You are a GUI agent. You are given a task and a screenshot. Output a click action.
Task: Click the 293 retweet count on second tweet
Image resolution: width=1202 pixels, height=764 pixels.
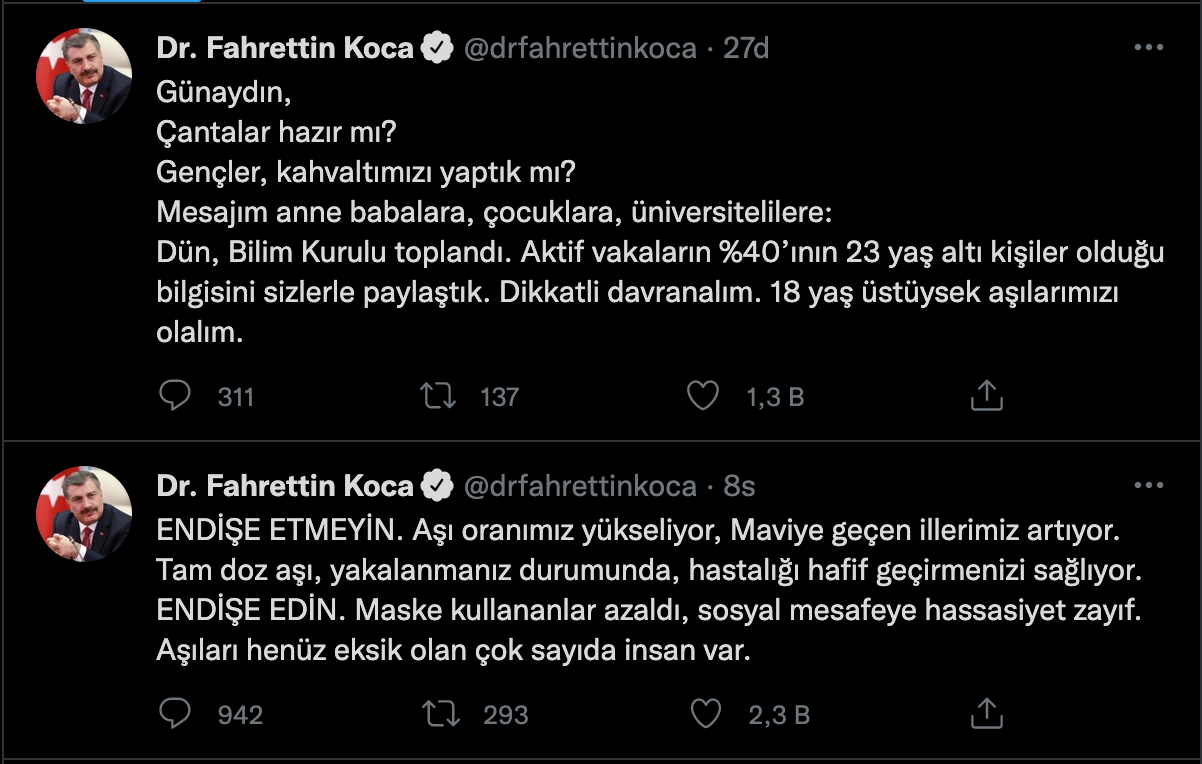pos(505,715)
